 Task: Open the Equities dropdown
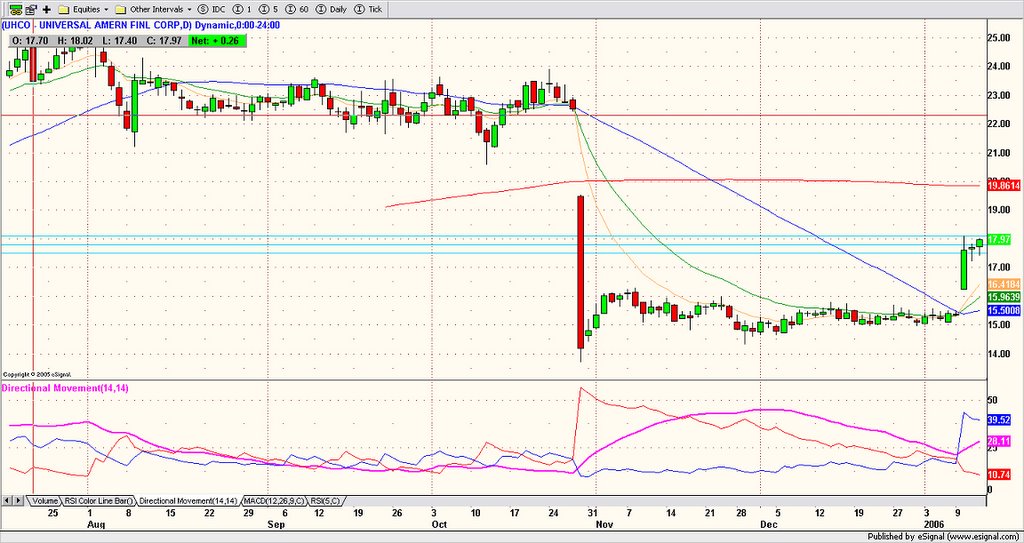click(84, 10)
